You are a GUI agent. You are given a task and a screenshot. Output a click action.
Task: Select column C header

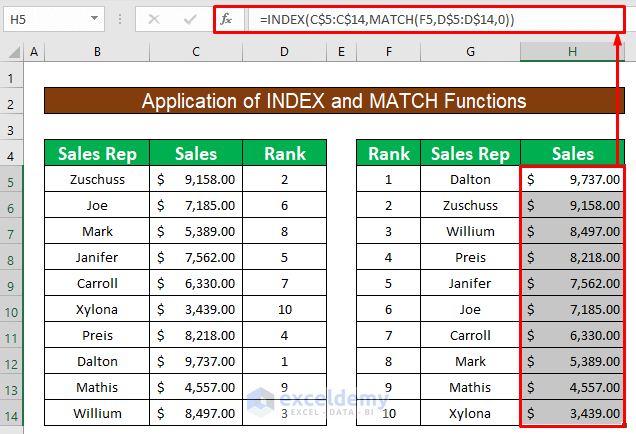pos(196,52)
